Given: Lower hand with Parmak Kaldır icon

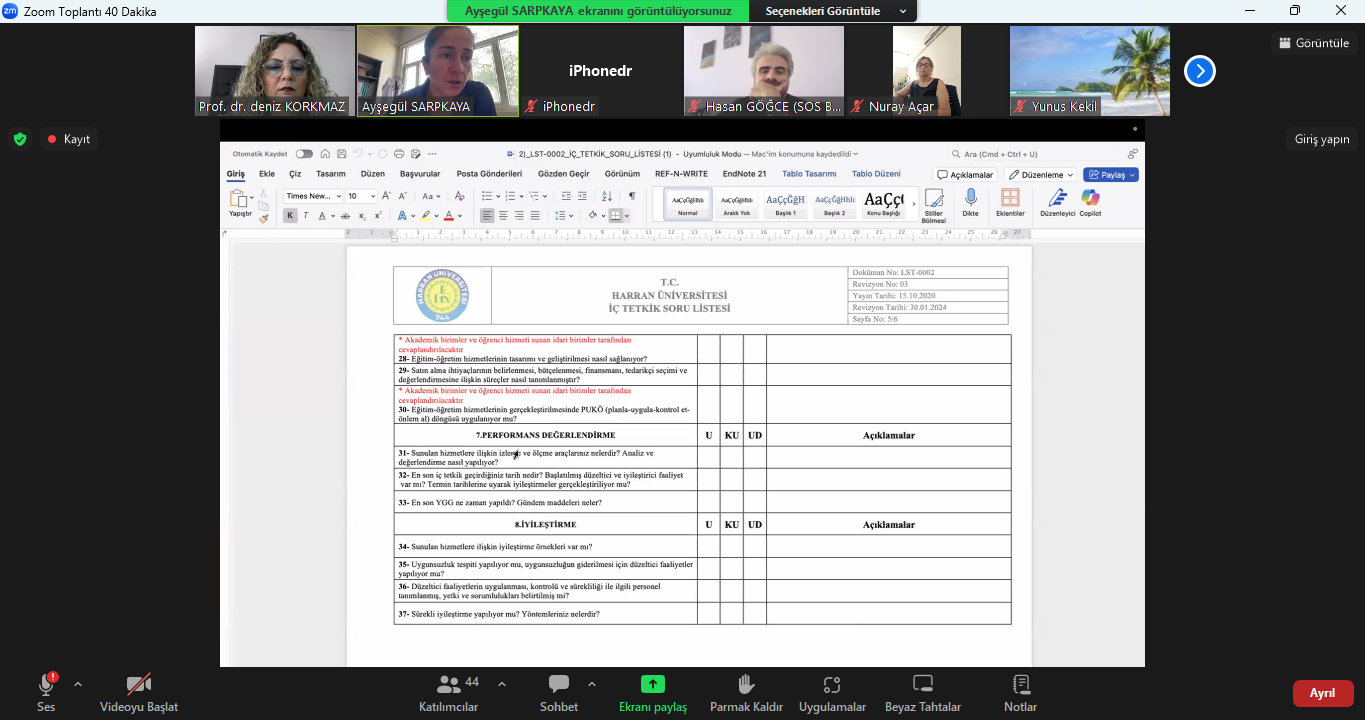Looking at the screenshot, I should [745, 685].
